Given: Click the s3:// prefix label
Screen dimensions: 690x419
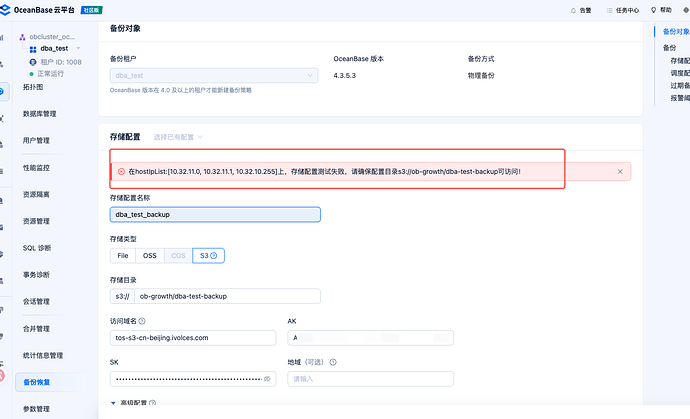Looking at the screenshot, I should [122, 297].
